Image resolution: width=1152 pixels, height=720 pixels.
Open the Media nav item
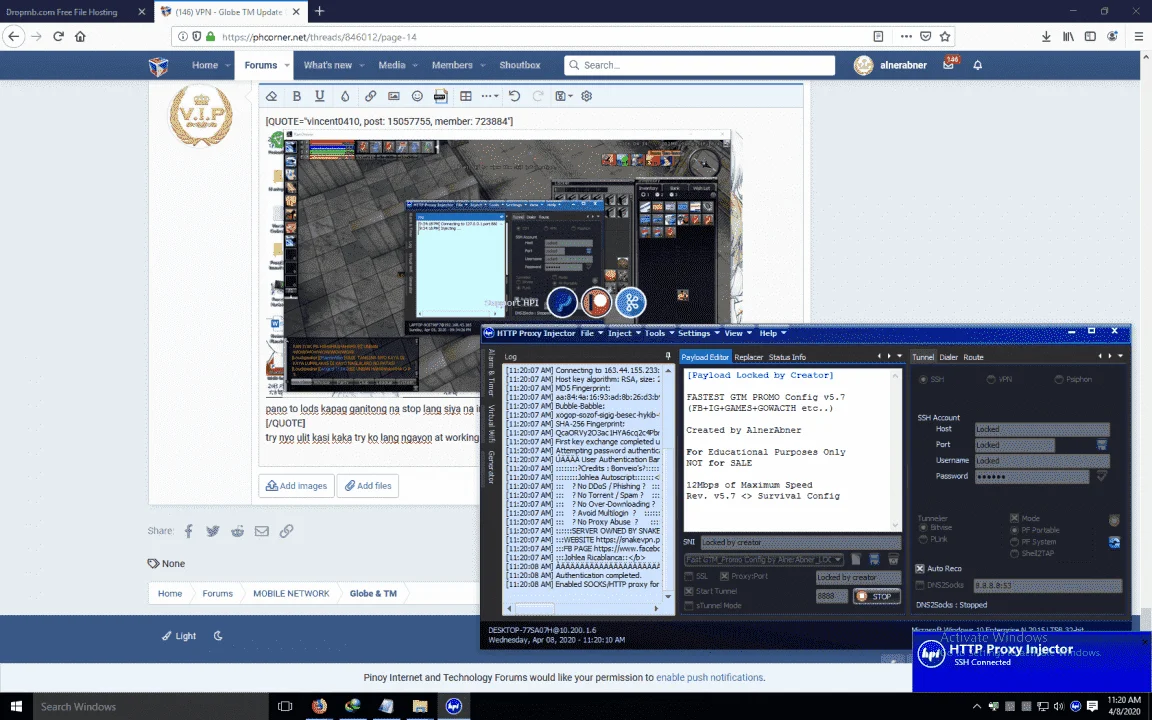pyautogui.click(x=392, y=65)
